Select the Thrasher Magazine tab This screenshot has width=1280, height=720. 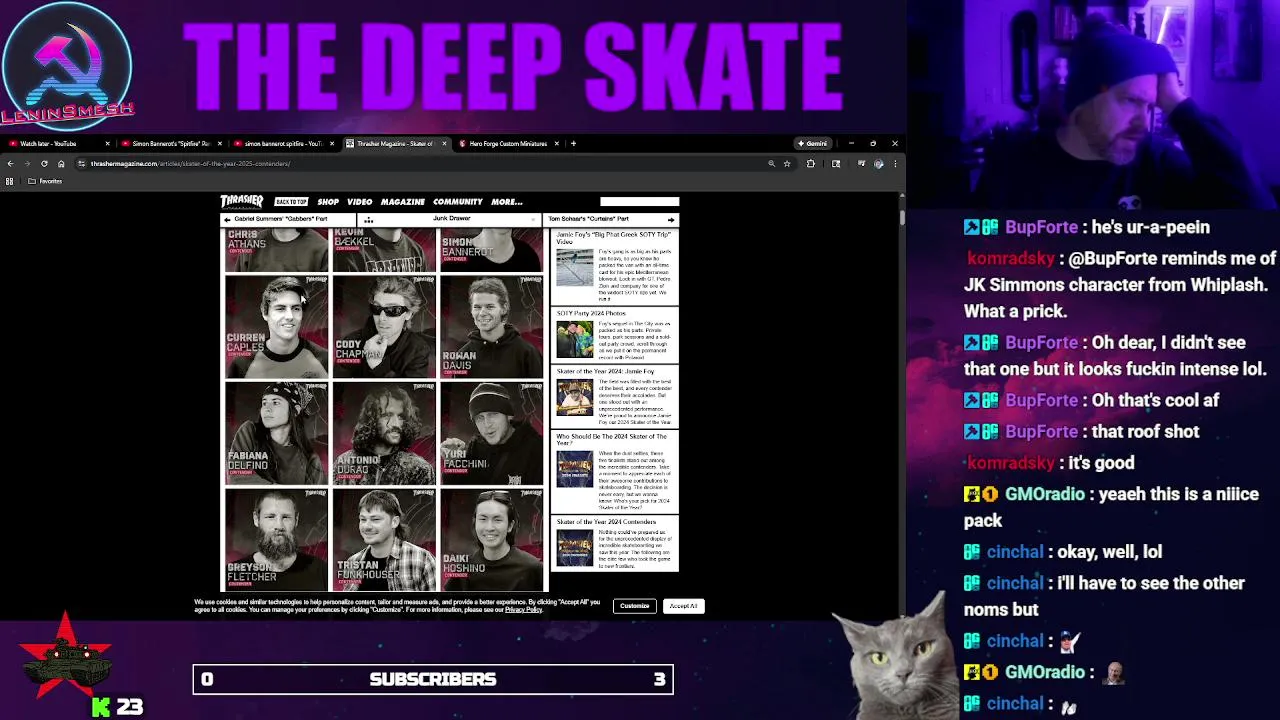tap(395, 143)
